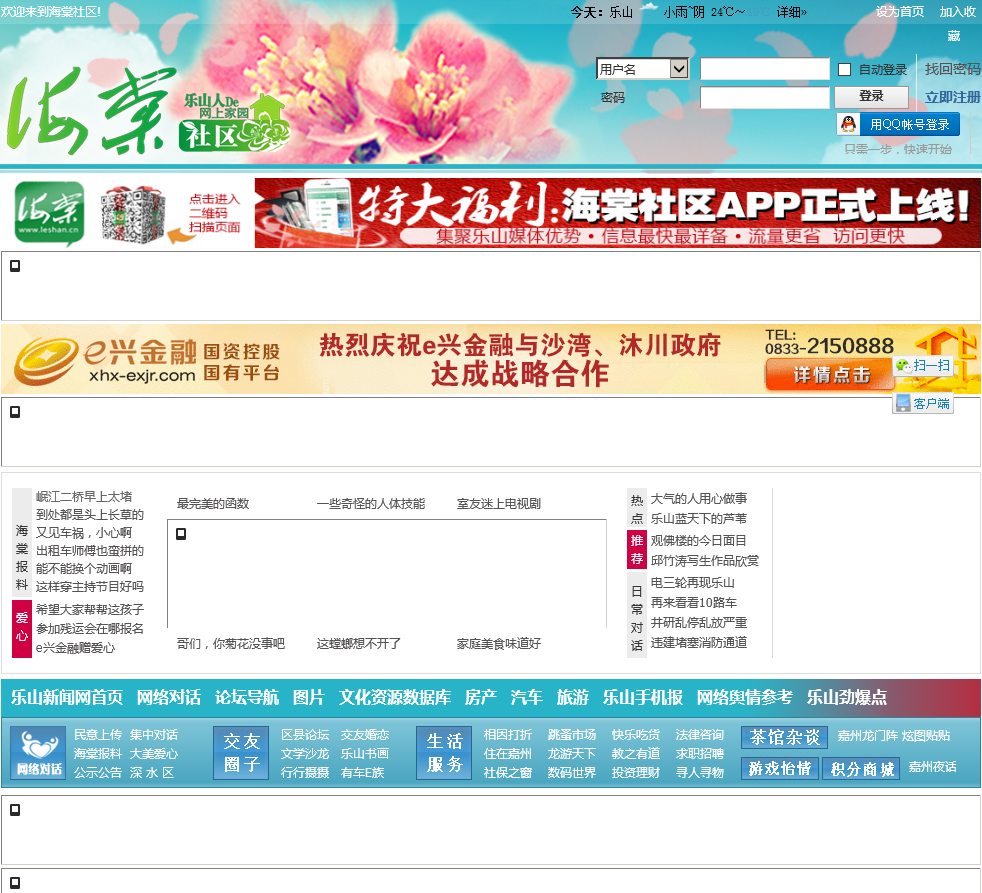Open the 违建堵塞消防通道 link
The width and height of the screenshot is (982, 893).
tap(699, 643)
